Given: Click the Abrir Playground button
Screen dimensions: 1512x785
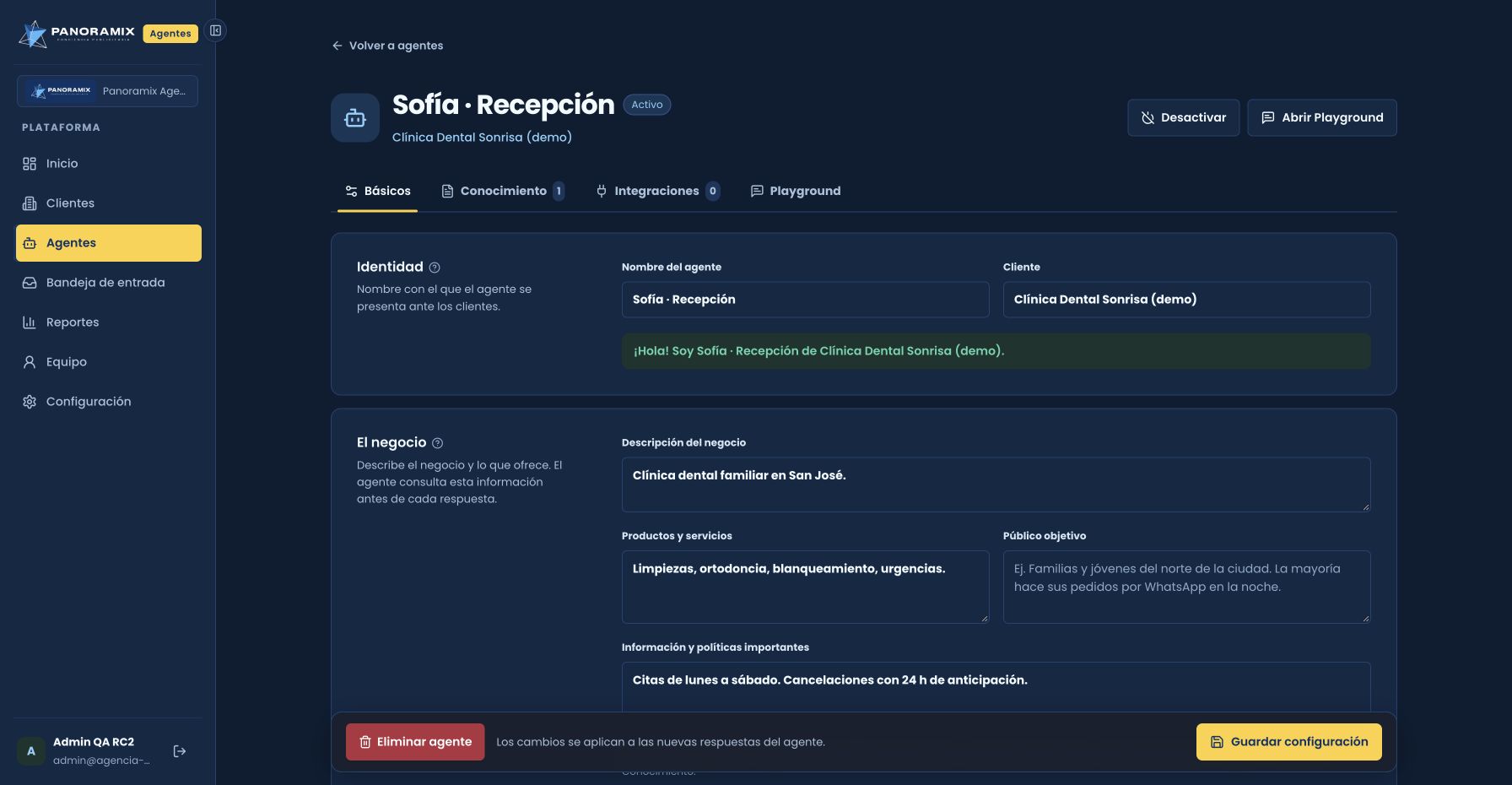Looking at the screenshot, I should 1322,117.
